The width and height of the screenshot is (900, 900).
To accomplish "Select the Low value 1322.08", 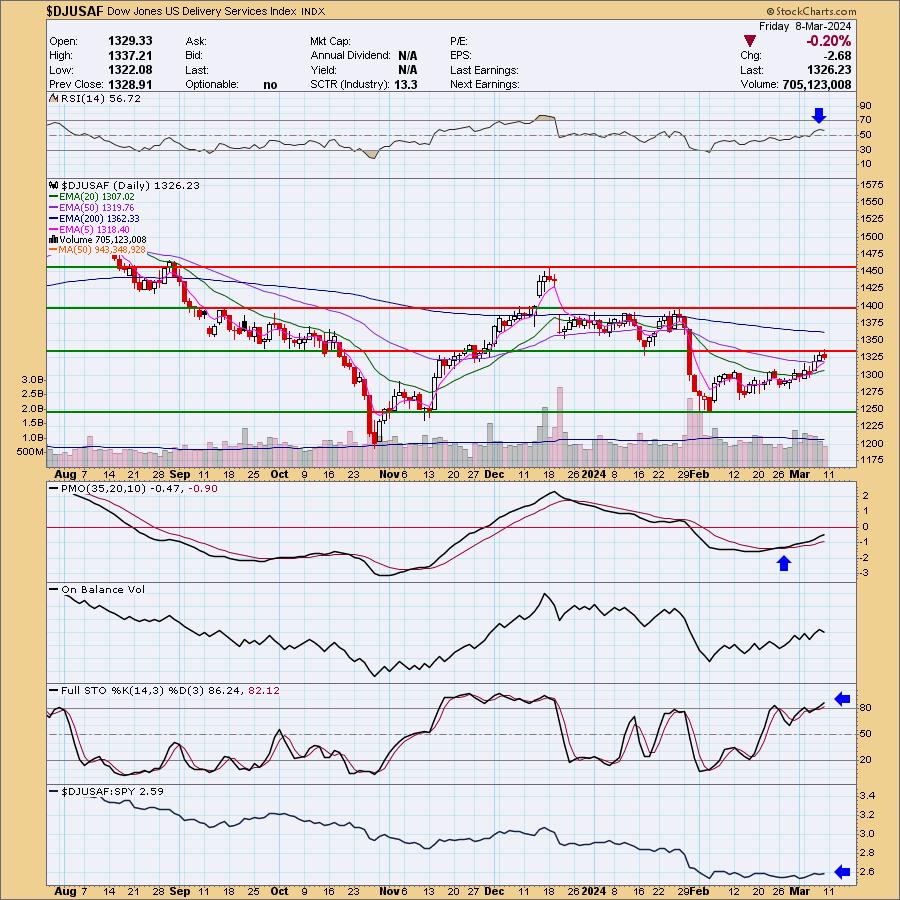I will coord(130,70).
